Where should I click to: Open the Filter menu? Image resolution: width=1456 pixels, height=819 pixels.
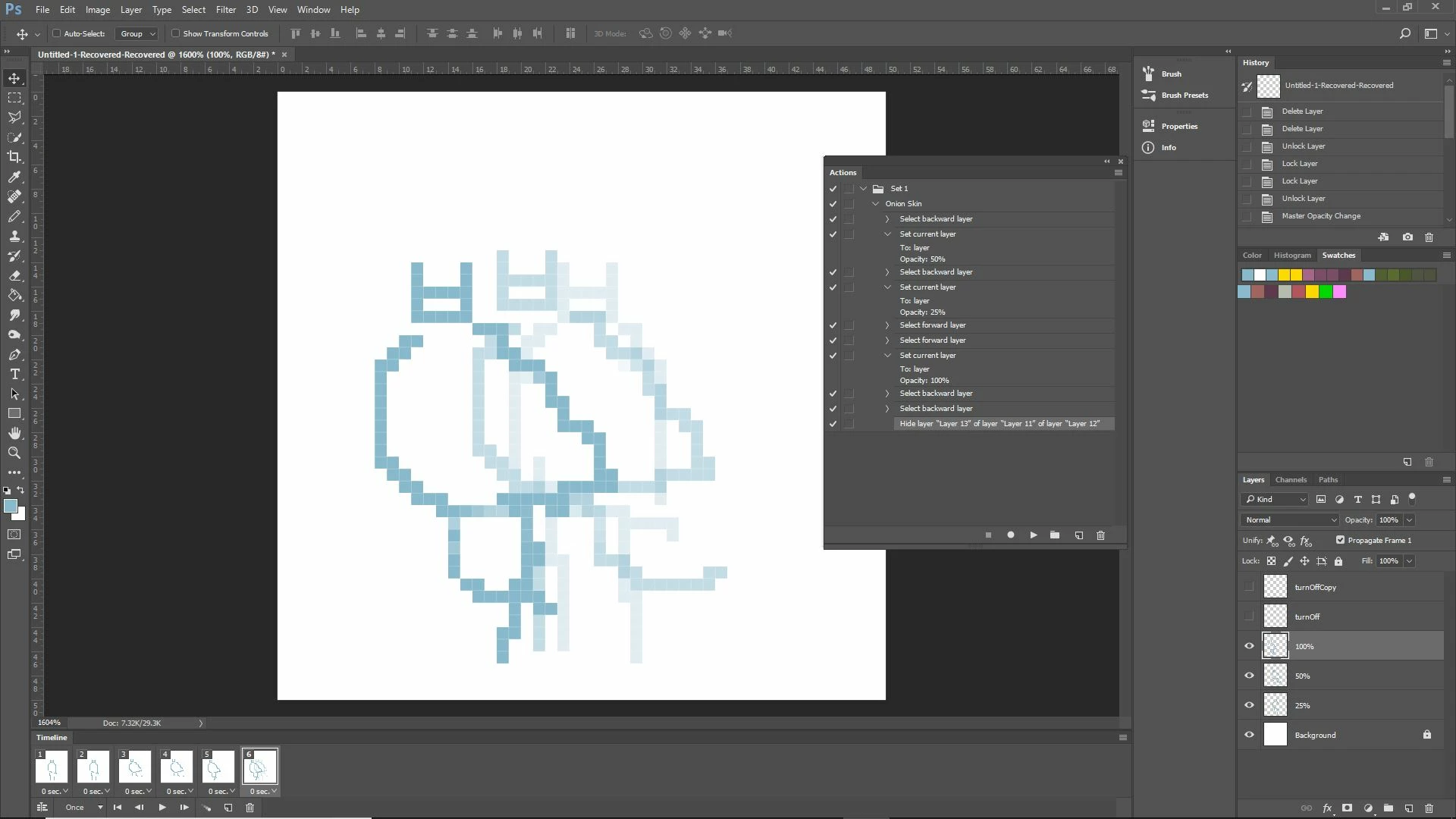[x=225, y=10]
